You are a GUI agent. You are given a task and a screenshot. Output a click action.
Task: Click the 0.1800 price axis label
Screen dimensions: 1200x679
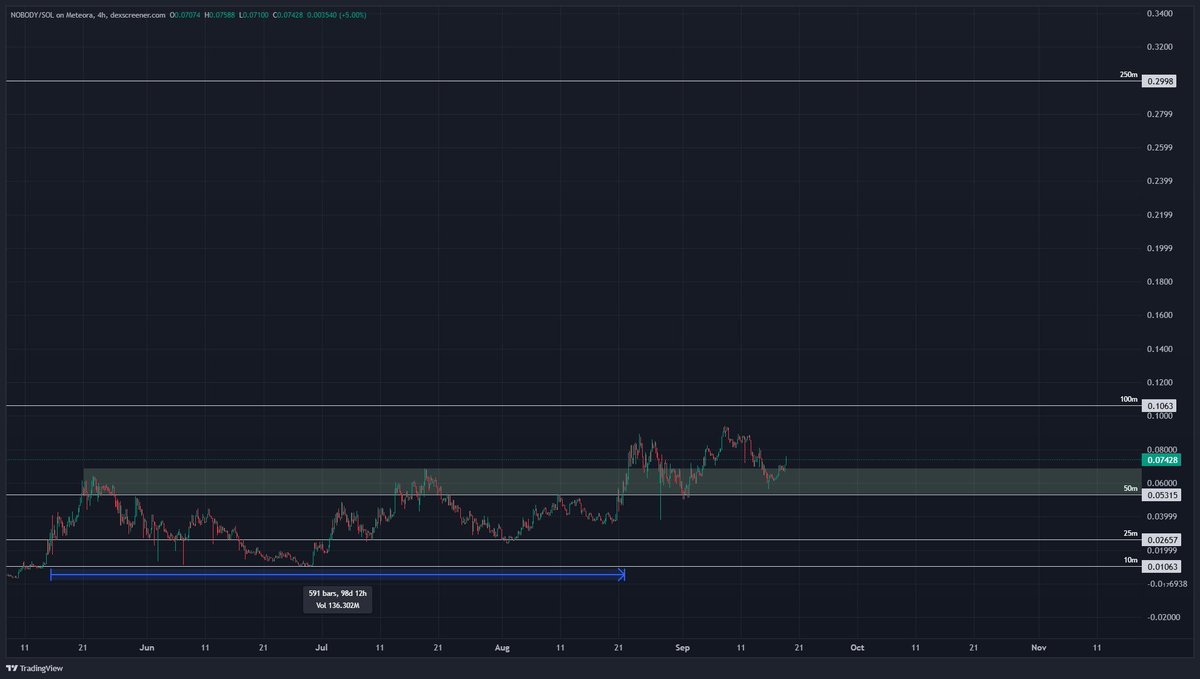[1161, 282]
